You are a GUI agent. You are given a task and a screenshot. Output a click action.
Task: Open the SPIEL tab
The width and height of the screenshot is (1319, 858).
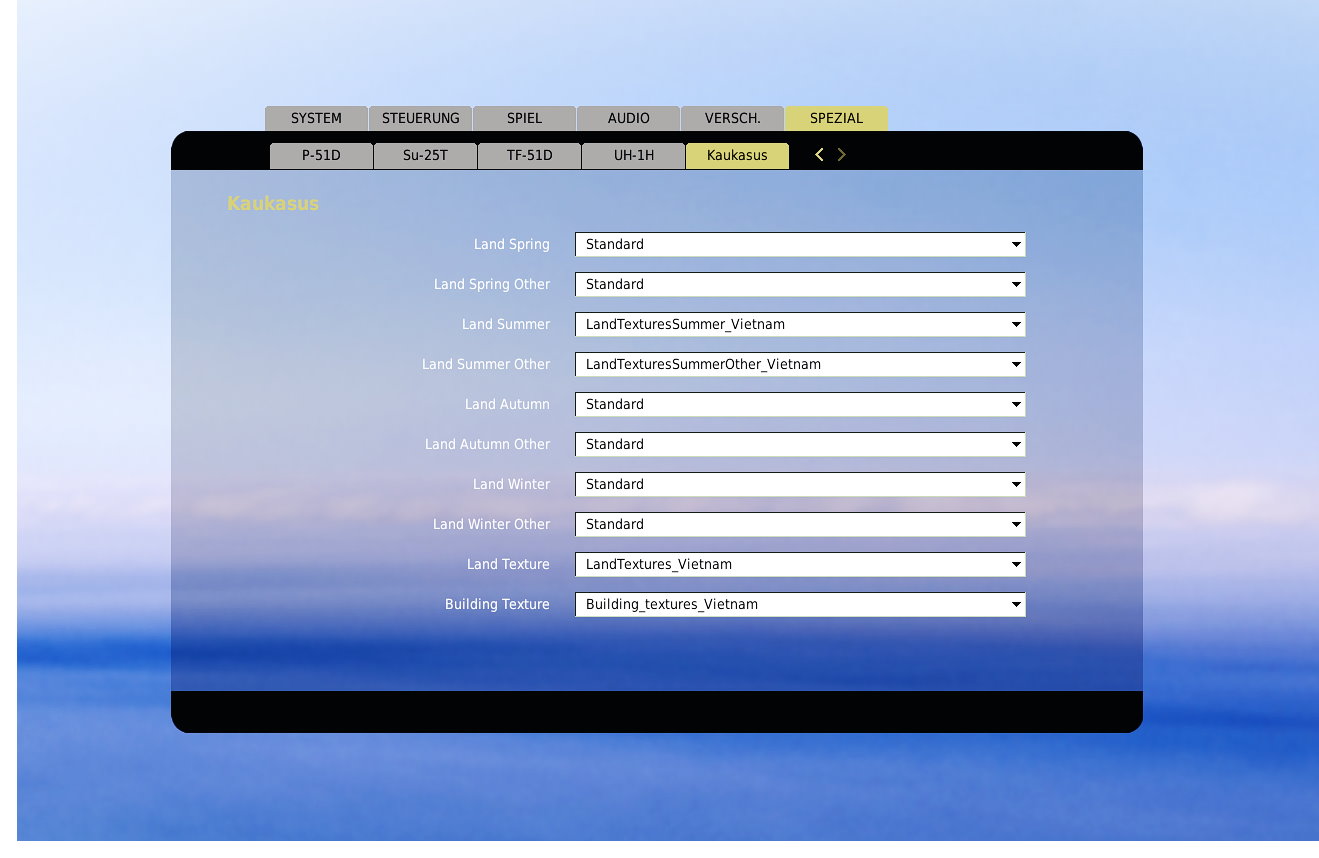point(524,118)
